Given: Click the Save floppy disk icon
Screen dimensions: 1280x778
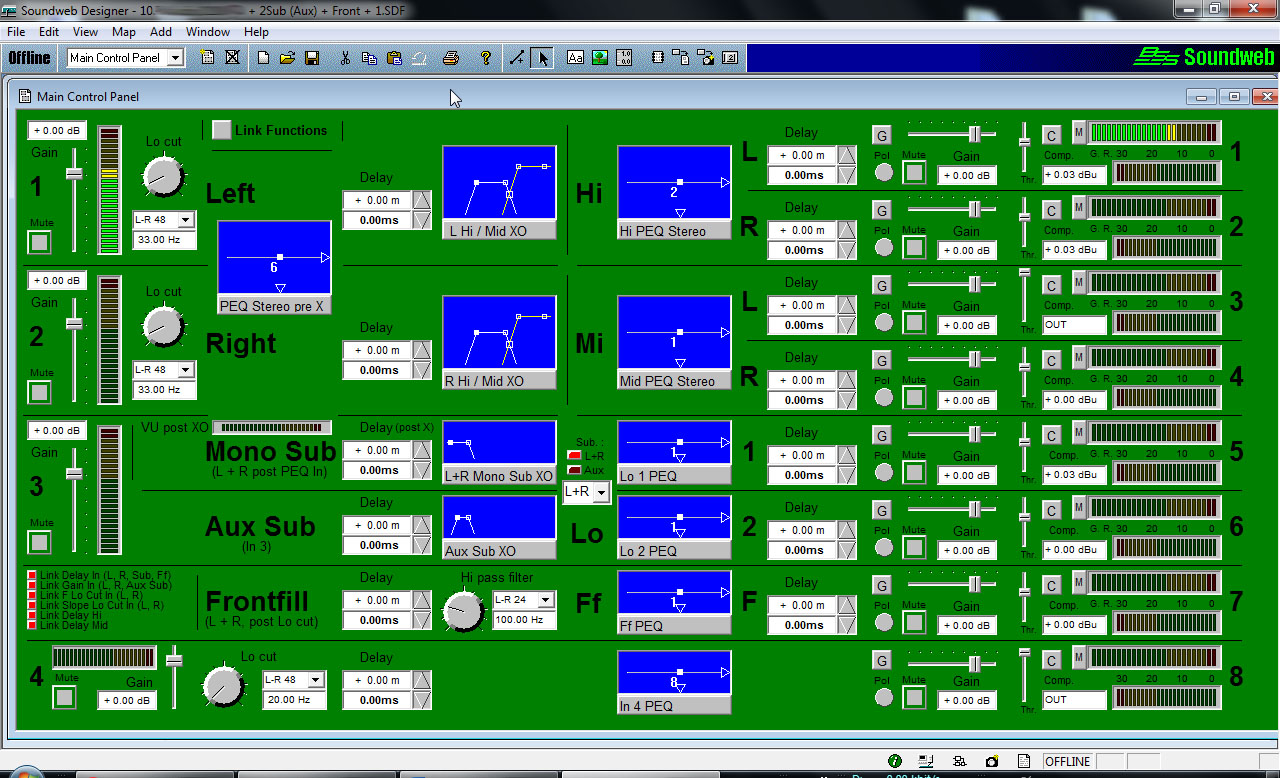Looking at the screenshot, I should (x=312, y=58).
